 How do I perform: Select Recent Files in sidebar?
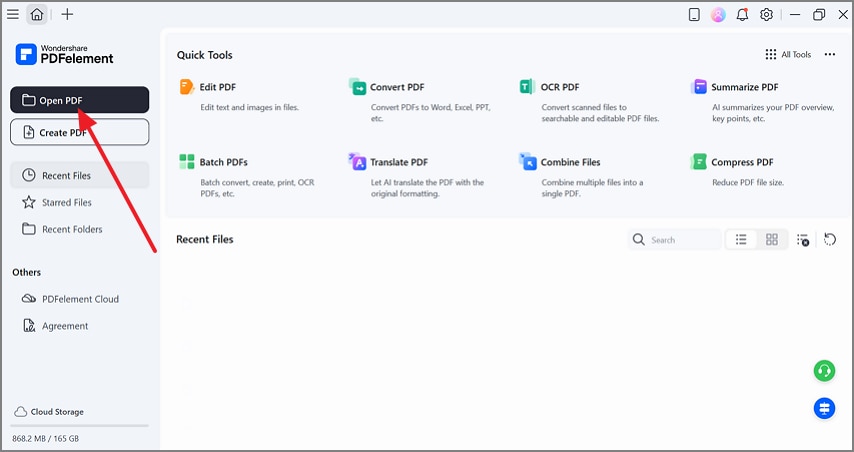click(80, 175)
